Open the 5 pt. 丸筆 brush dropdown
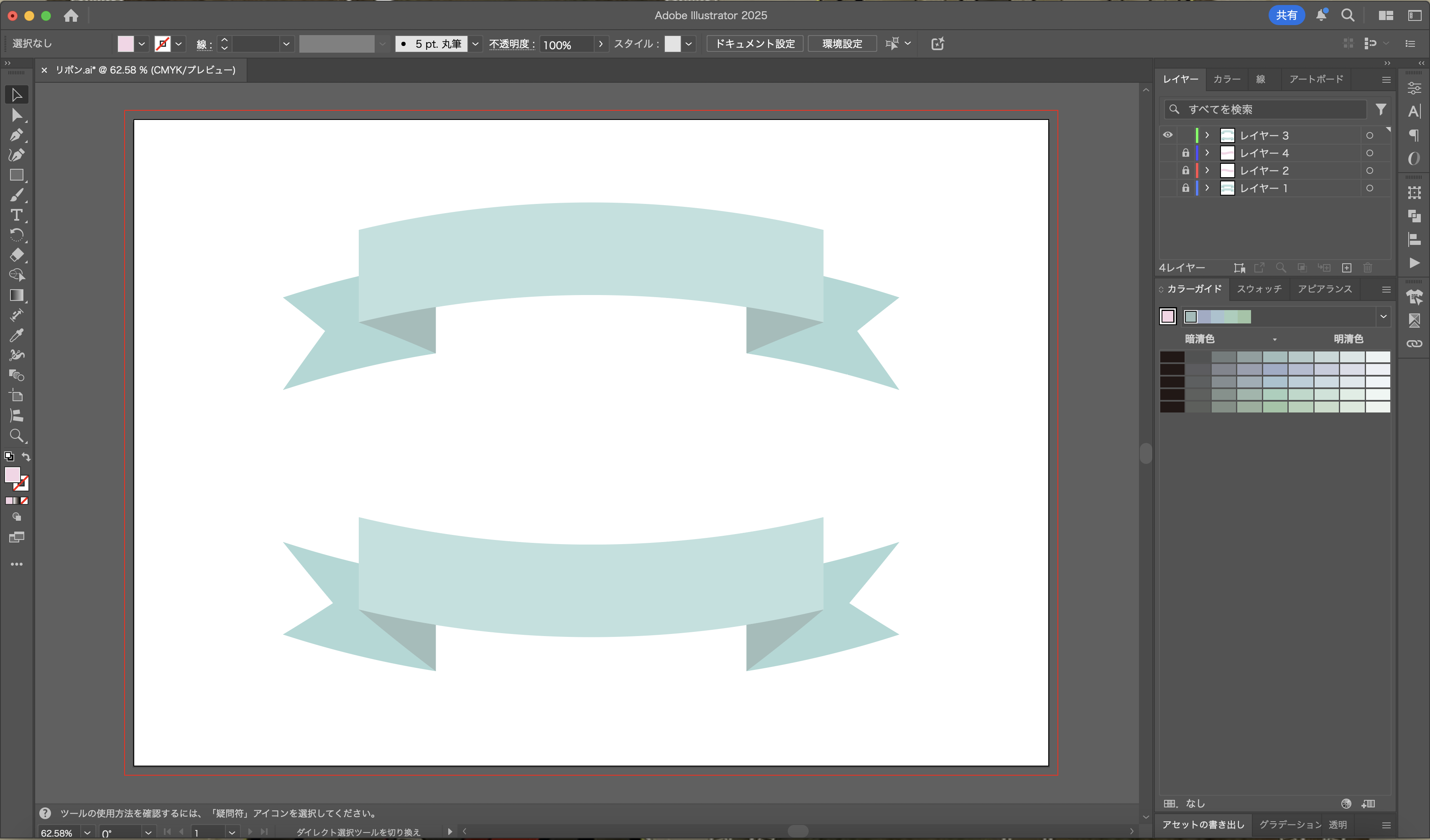 click(475, 44)
